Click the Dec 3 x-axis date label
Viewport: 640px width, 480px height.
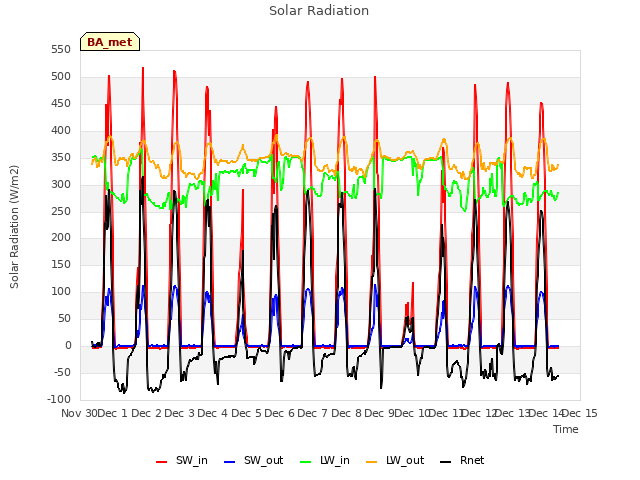tap(180, 413)
